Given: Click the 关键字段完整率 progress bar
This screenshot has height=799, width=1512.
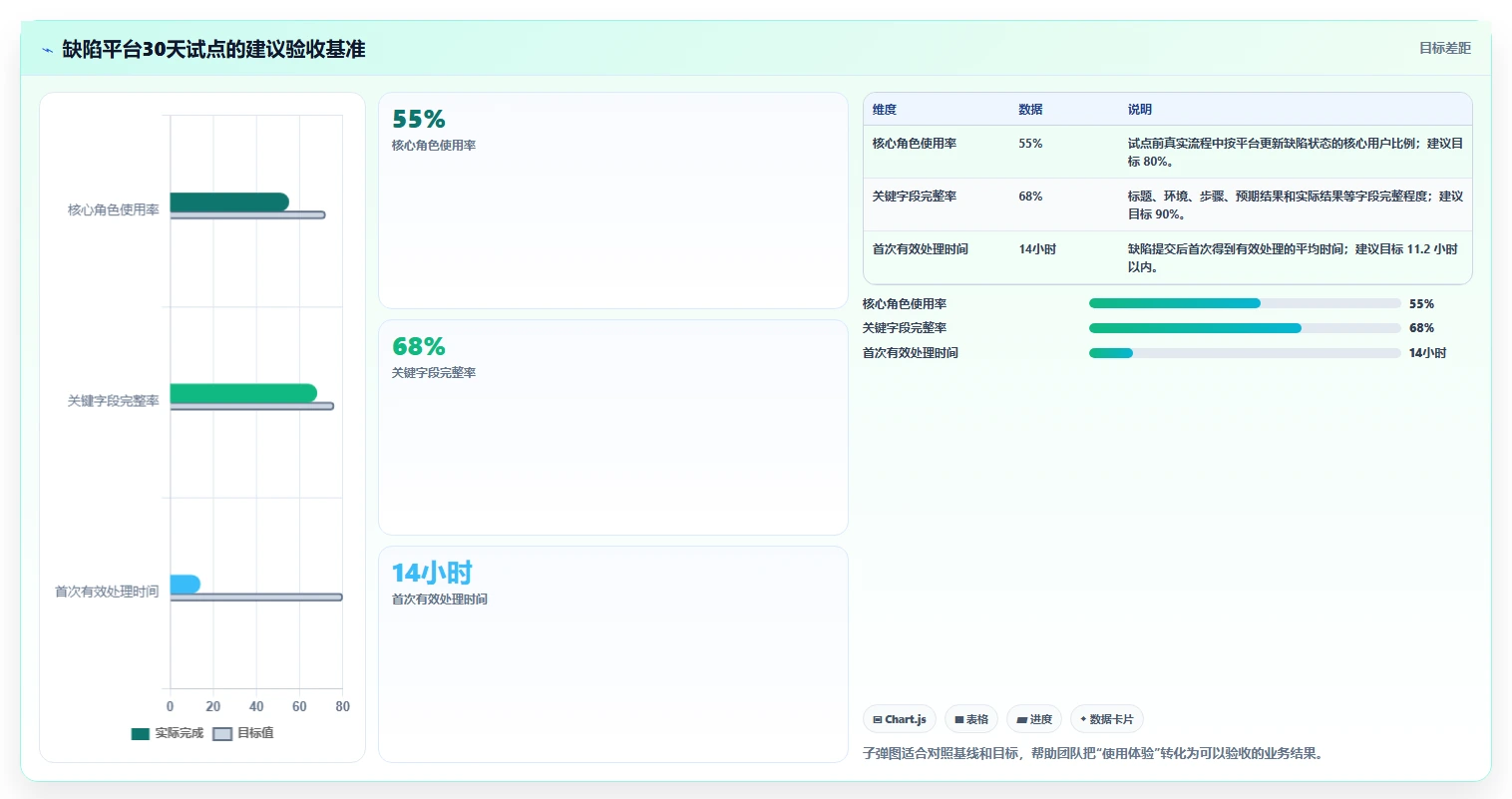Looking at the screenshot, I should pos(1245,328).
